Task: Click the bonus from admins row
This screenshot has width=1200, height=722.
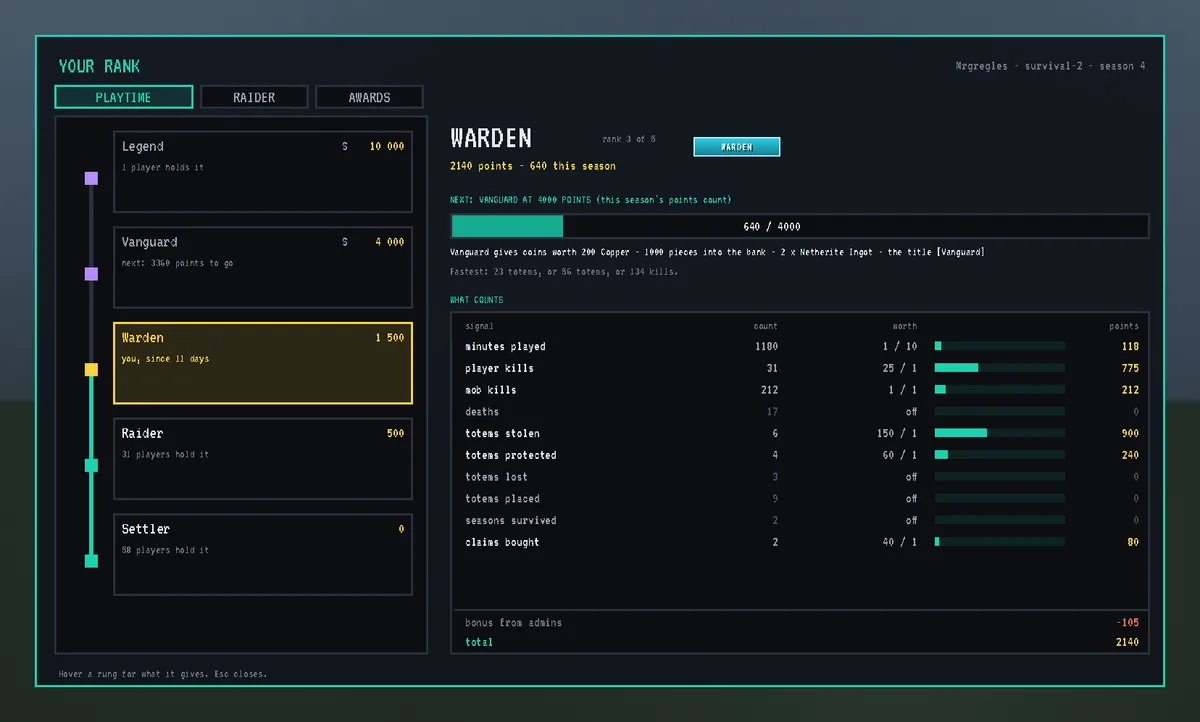Action: (x=801, y=622)
